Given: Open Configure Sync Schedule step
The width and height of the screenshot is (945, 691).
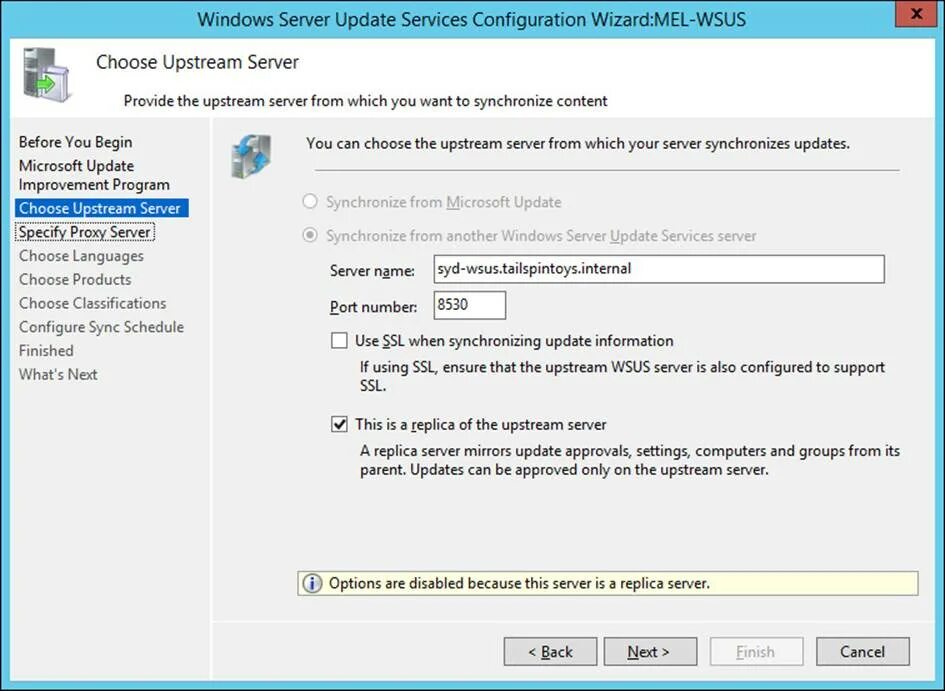Looking at the screenshot, I should 101,327.
